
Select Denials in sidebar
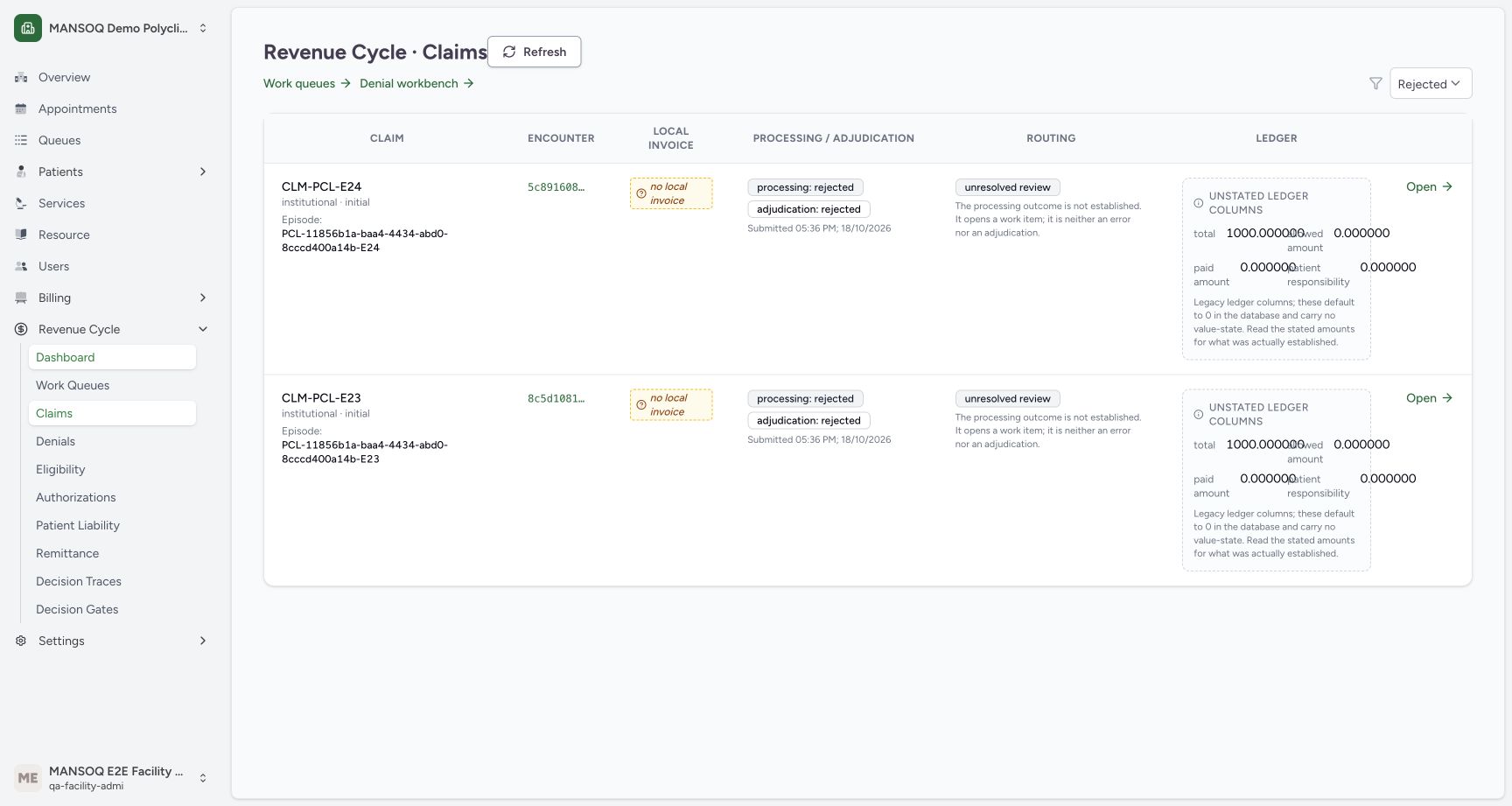click(112, 441)
